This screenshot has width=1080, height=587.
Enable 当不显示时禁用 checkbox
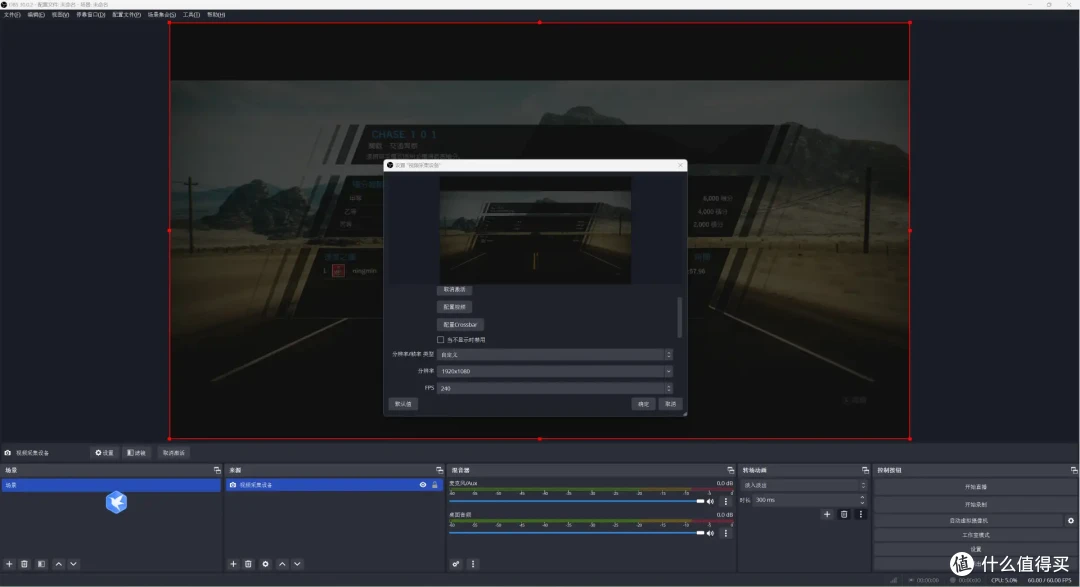[x=441, y=340]
